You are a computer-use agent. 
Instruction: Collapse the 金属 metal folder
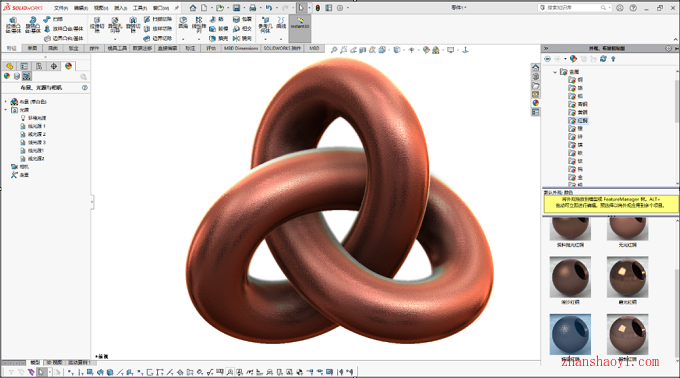(x=555, y=72)
